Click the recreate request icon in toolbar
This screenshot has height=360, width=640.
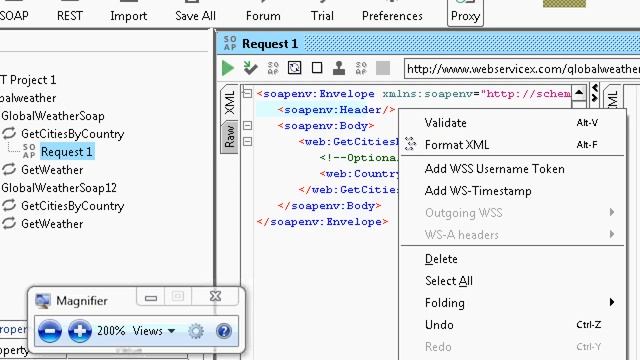294,68
